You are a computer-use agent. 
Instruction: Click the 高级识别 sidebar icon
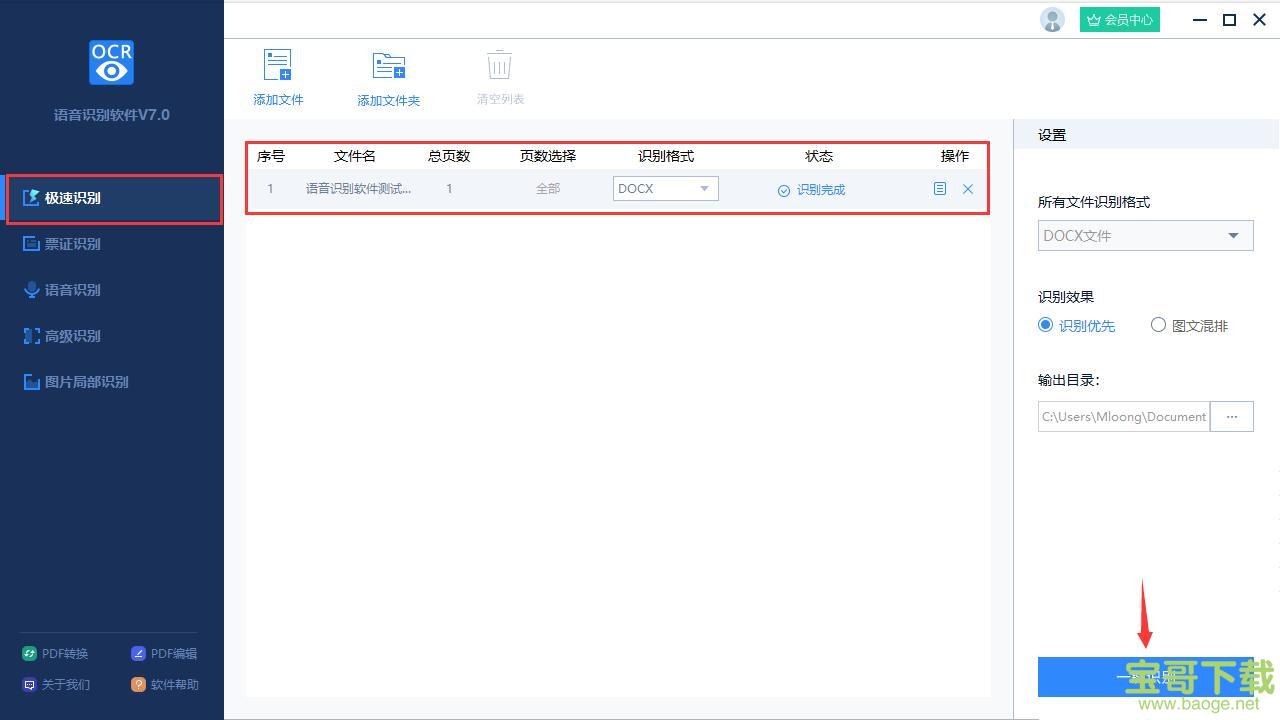[x=31, y=336]
